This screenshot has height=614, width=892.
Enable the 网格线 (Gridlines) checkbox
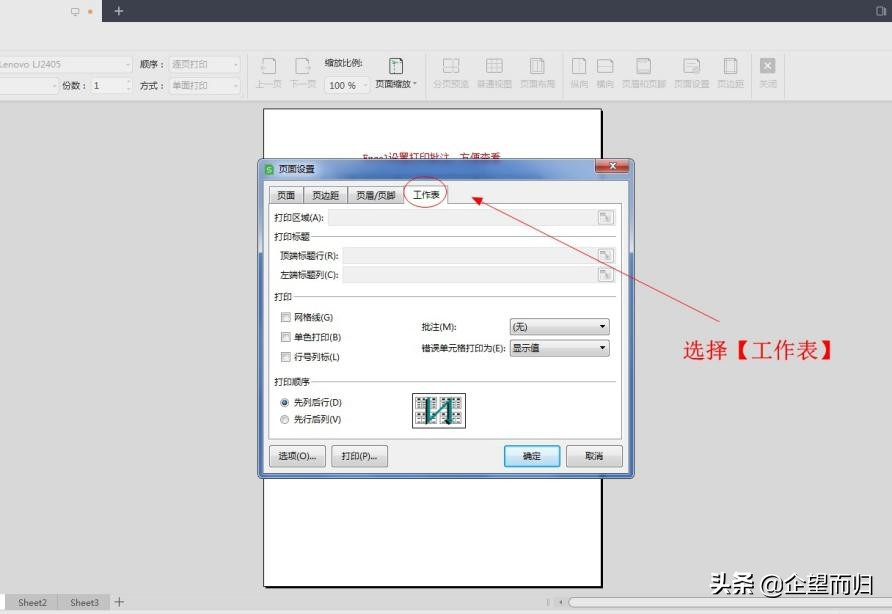click(285, 316)
